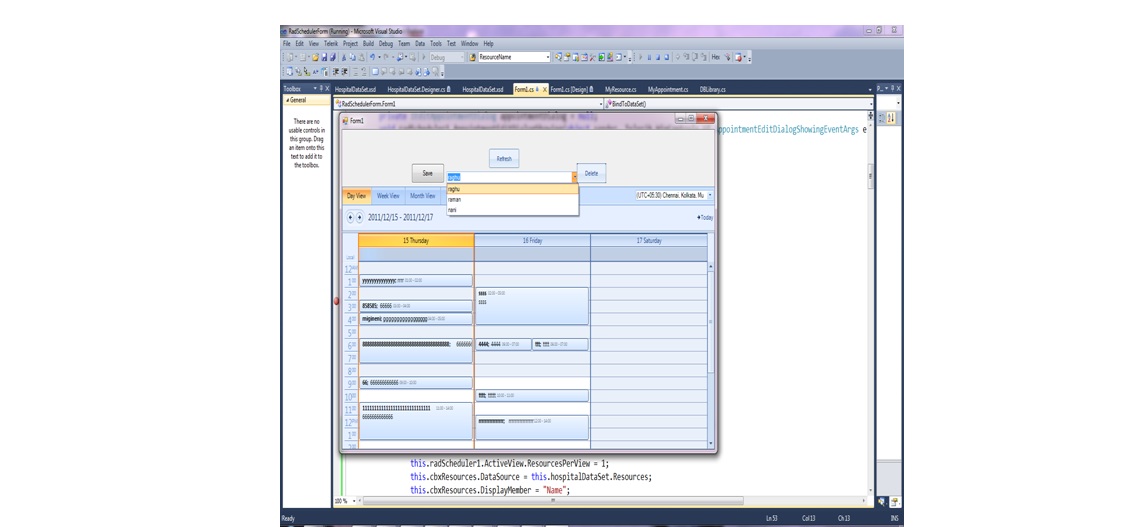Screen dimensions: 1137x527
Task: Open the Build menu
Action: click(x=368, y=43)
